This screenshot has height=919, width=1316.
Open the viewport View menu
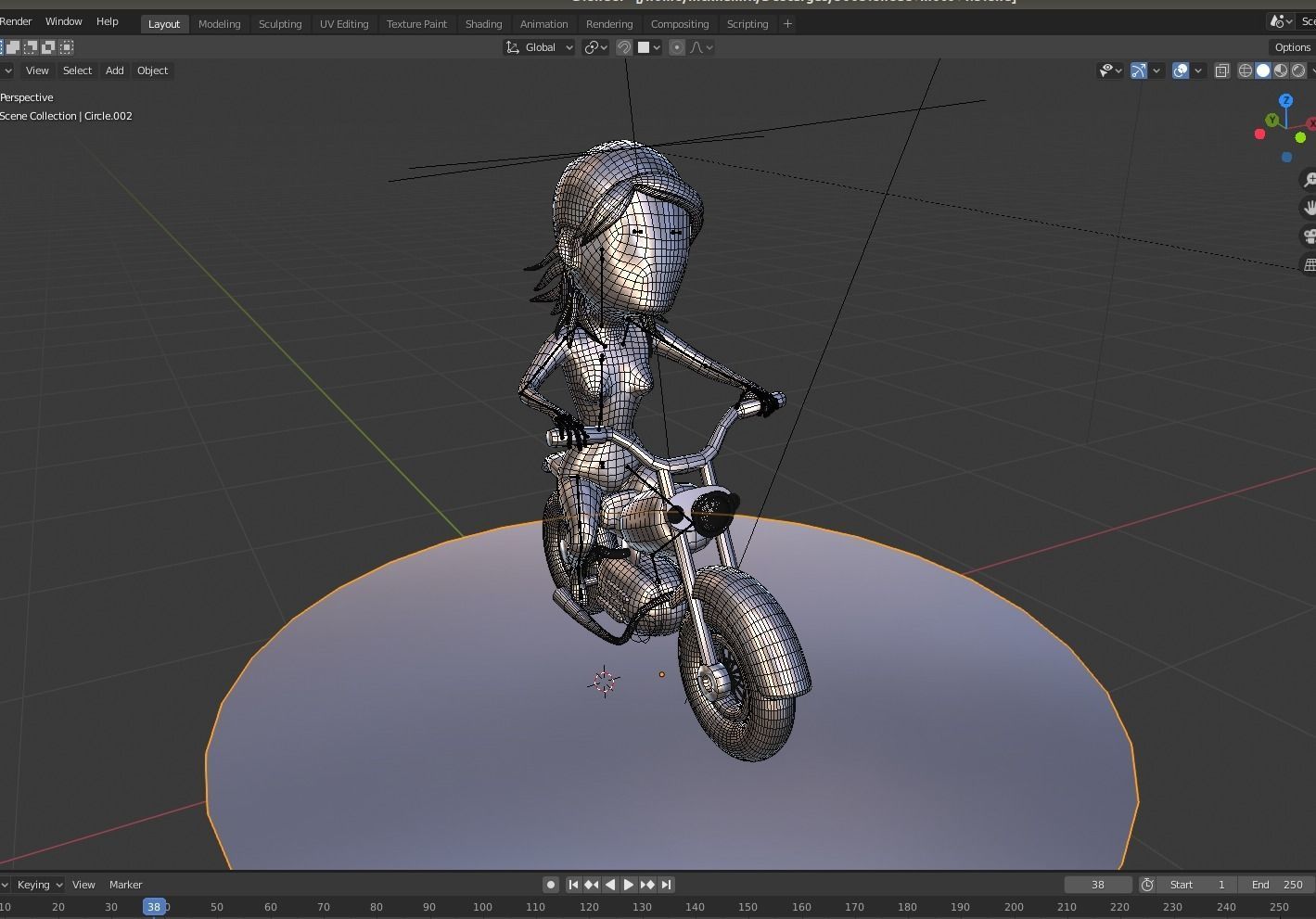point(37,70)
